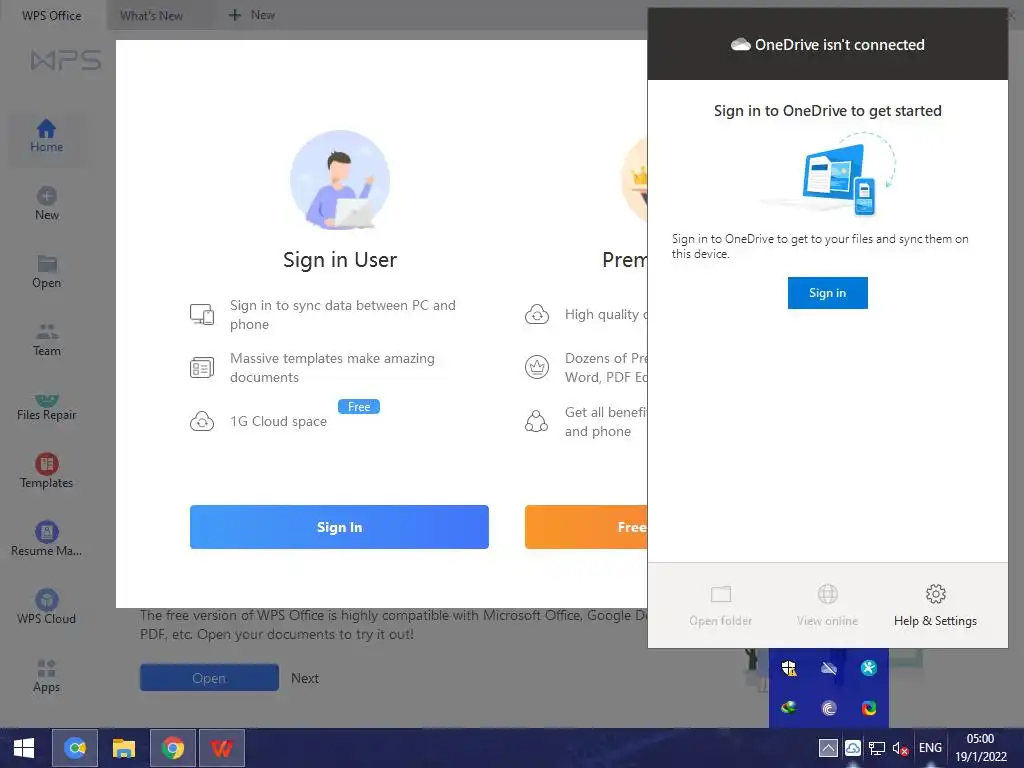Open Apps in WPS sidebar
Viewport: 1024px width, 768px height.
click(x=46, y=675)
